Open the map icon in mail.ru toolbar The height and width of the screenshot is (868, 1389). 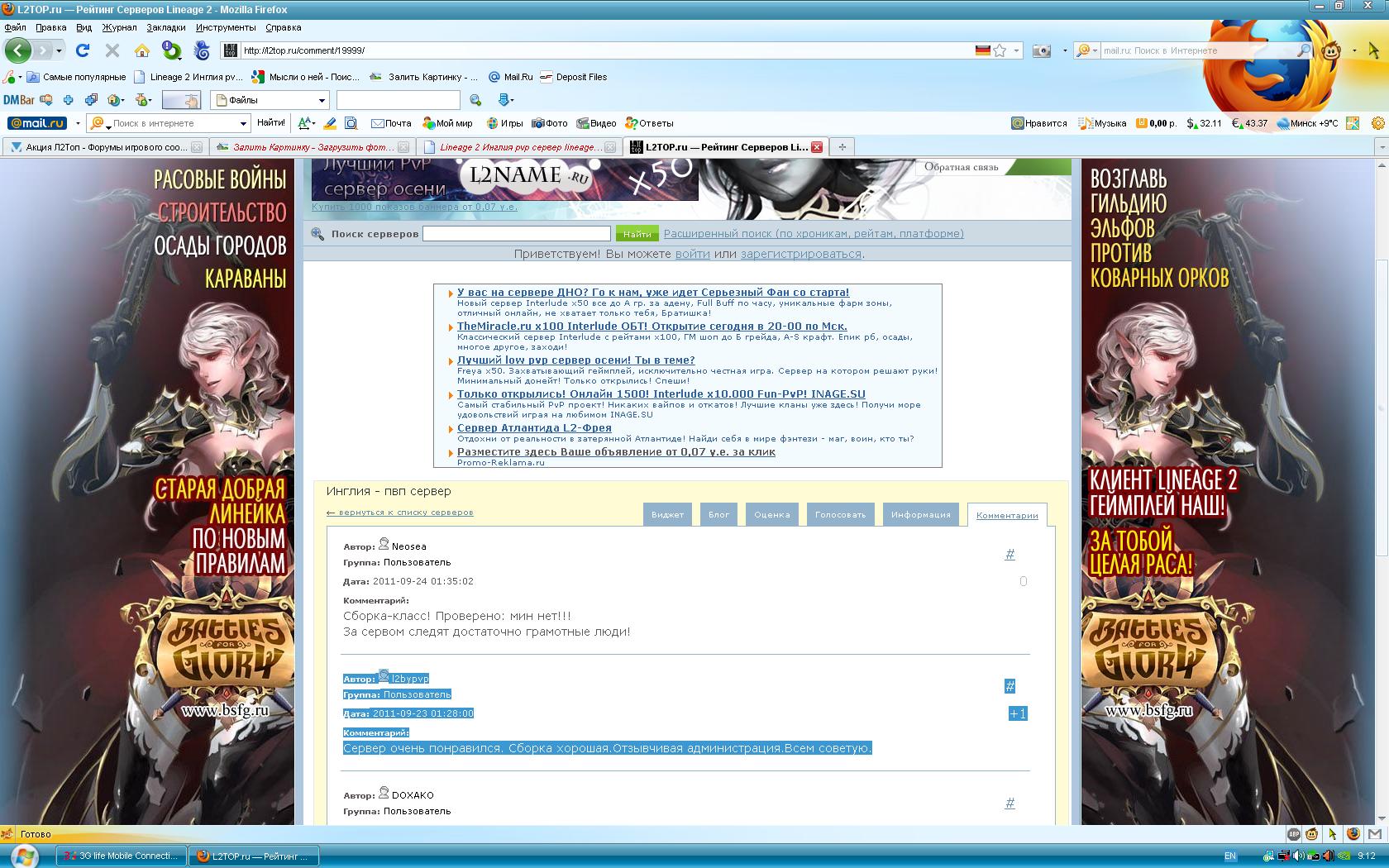(x=1353, y=123)
